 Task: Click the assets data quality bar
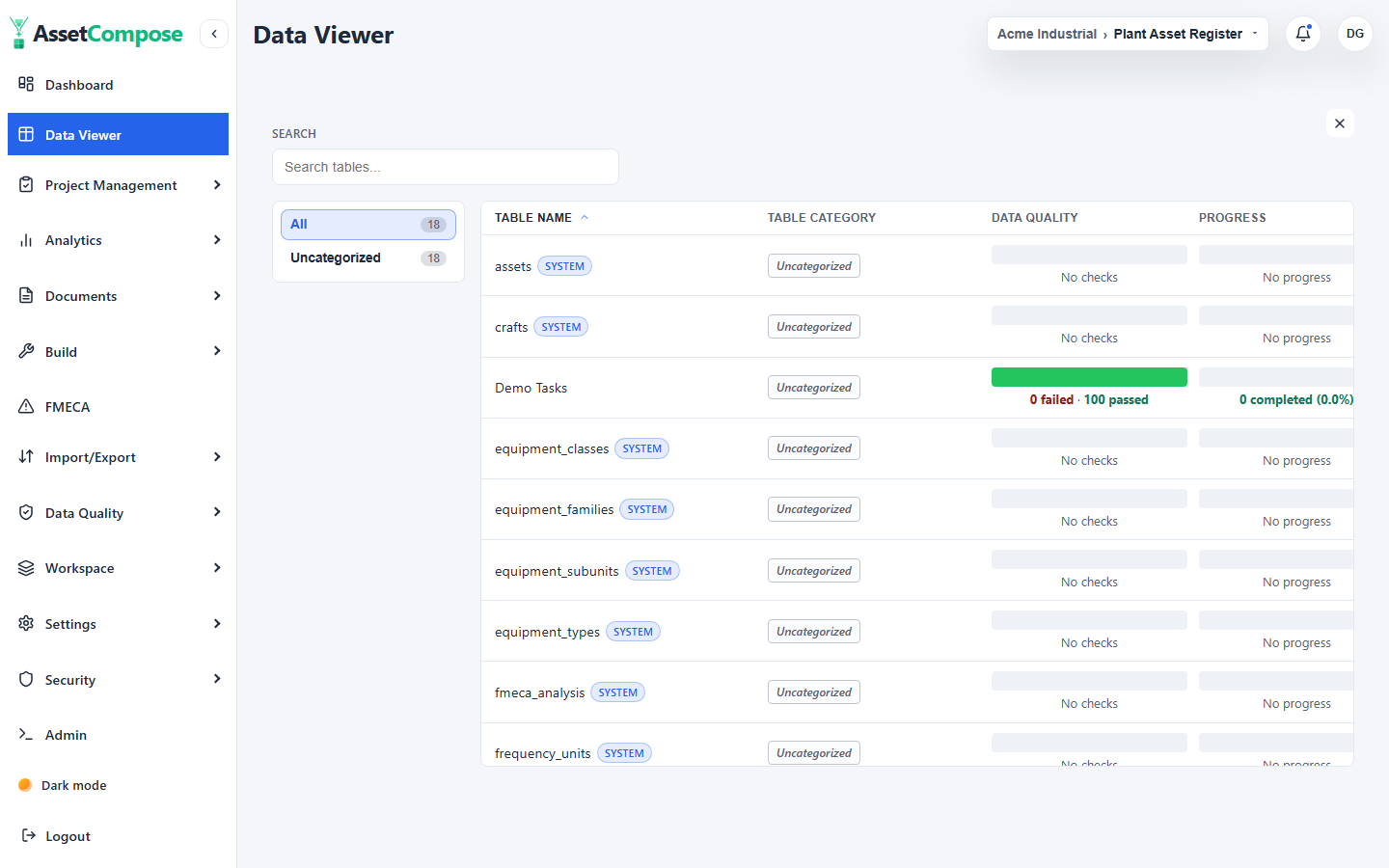pyautogui.click(x=1089, y=255)
